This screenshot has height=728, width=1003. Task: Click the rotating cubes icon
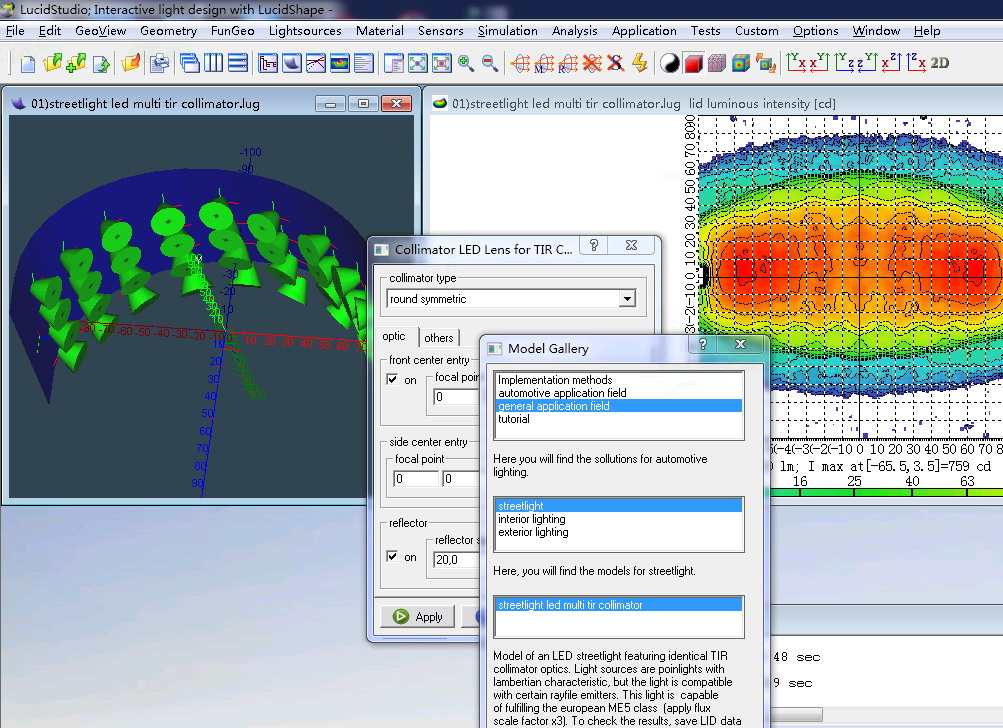click(x=765, y=63)
